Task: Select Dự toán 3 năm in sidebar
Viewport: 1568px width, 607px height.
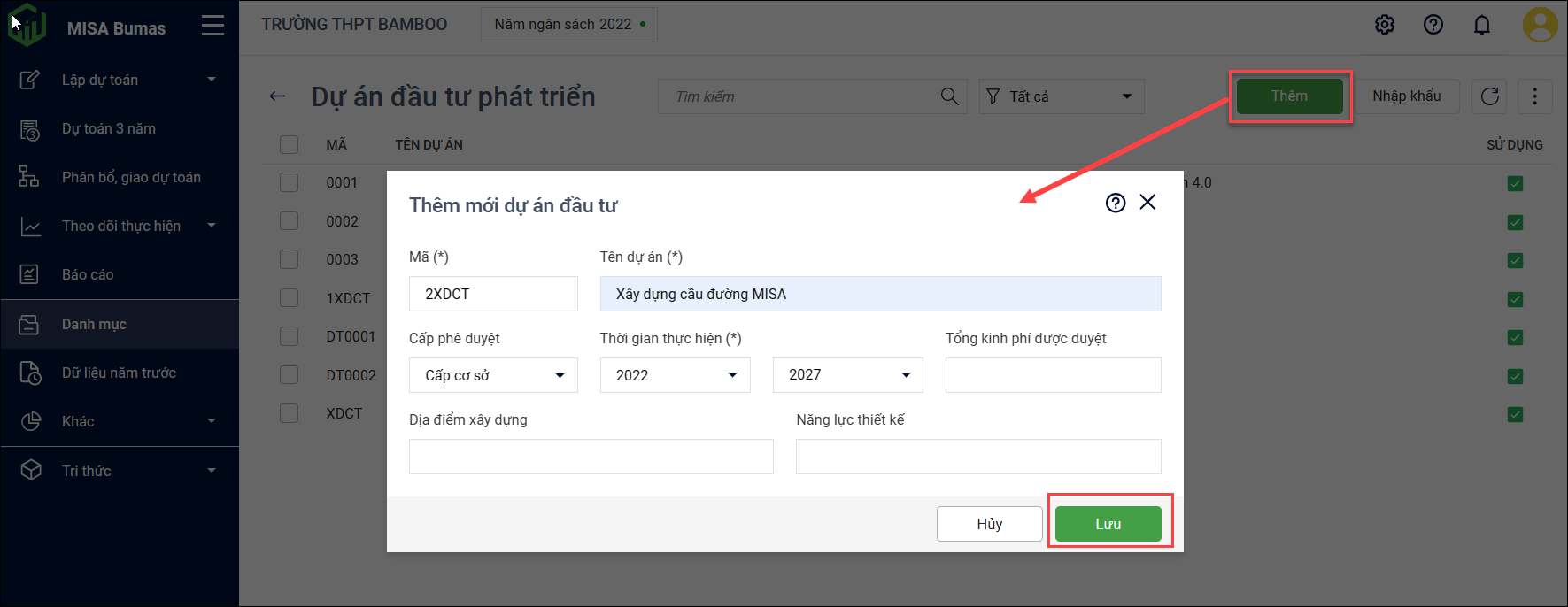Action: 108,129
